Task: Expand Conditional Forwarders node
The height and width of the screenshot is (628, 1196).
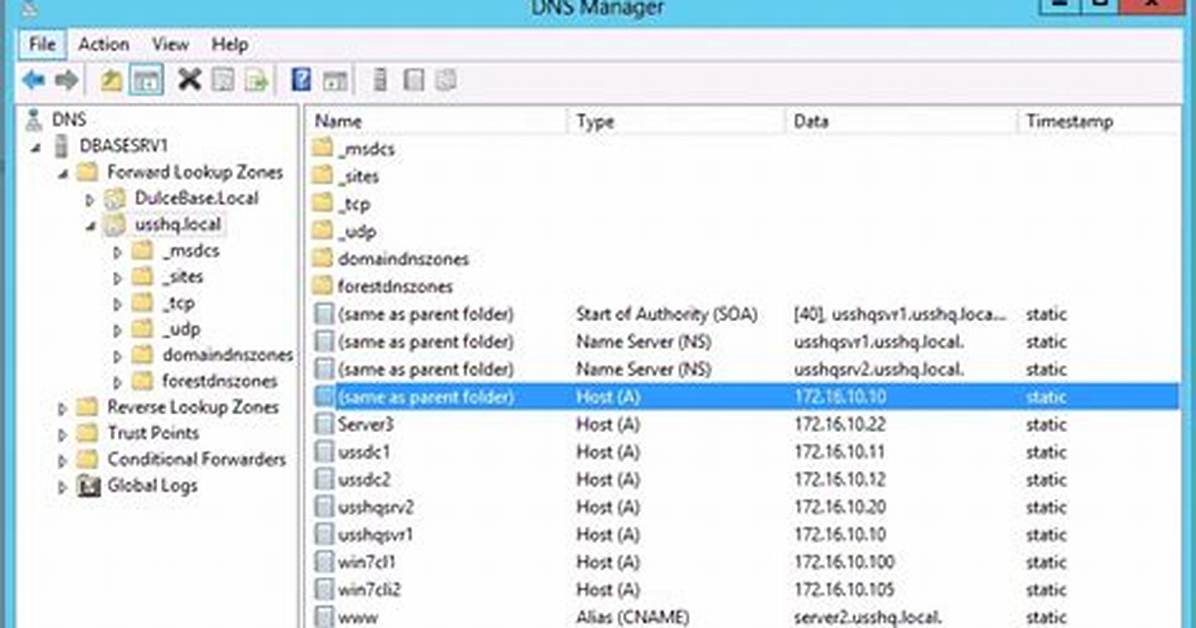Action: click(63, 461)
